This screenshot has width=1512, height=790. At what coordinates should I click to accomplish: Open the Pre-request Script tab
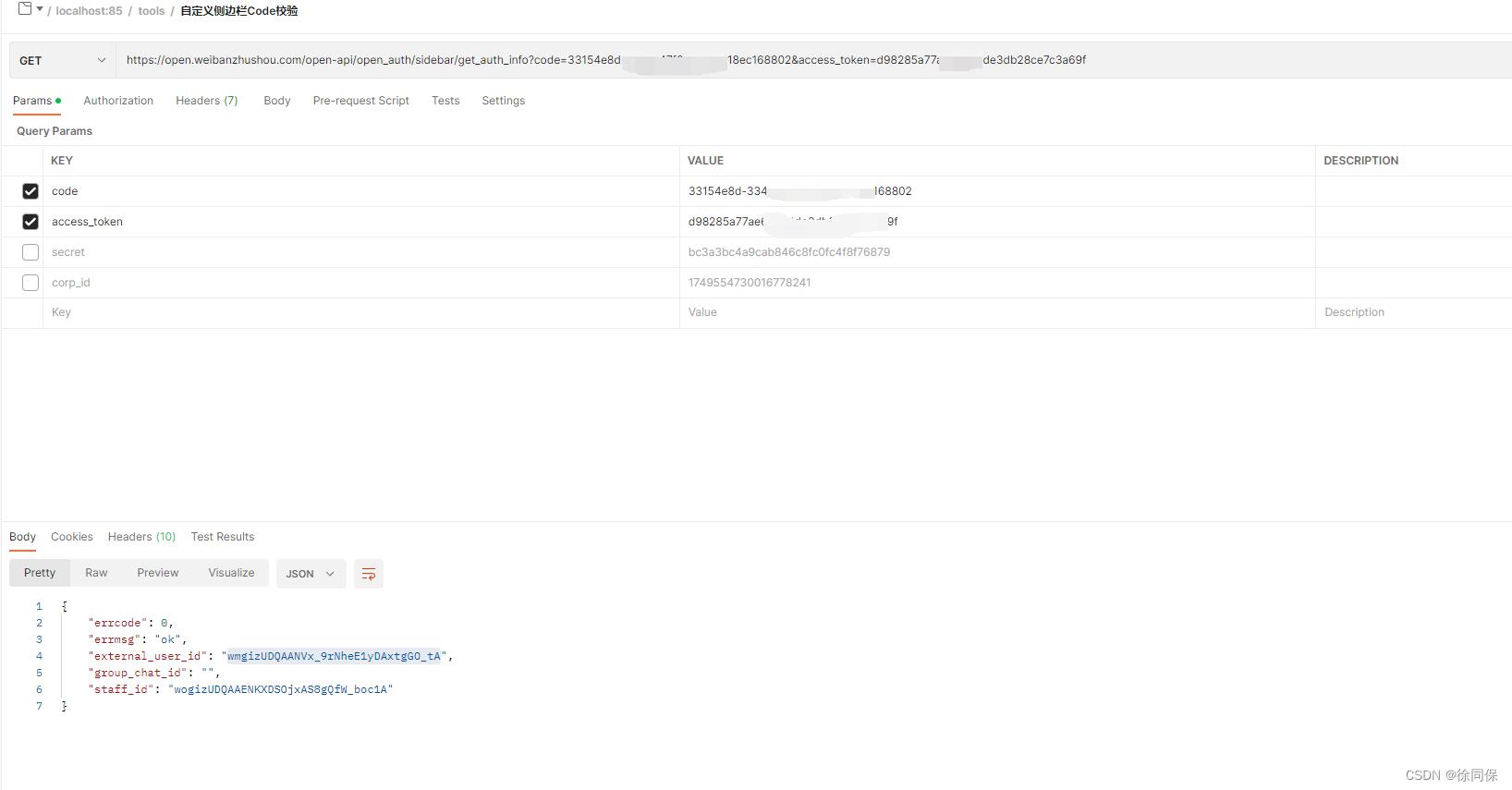(x=360, y=101)
